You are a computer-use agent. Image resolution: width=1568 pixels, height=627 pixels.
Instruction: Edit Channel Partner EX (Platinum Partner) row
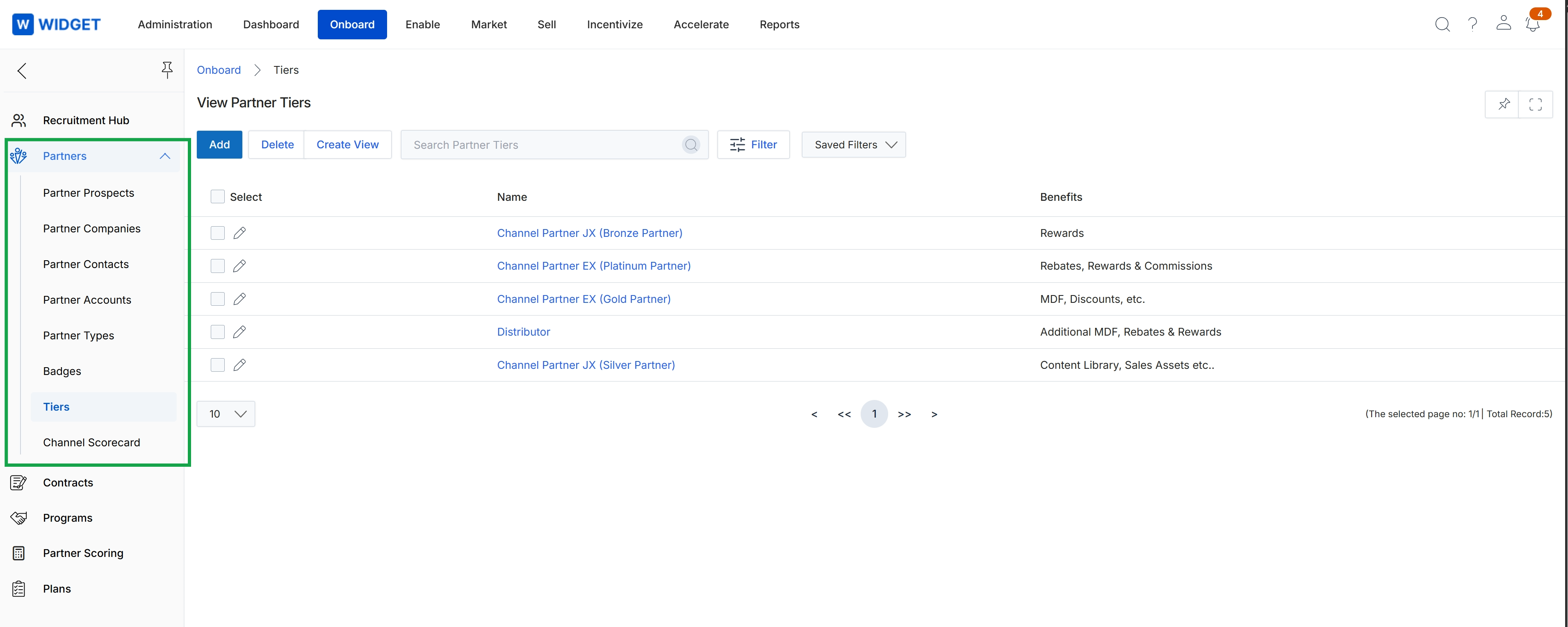(240, 266)
